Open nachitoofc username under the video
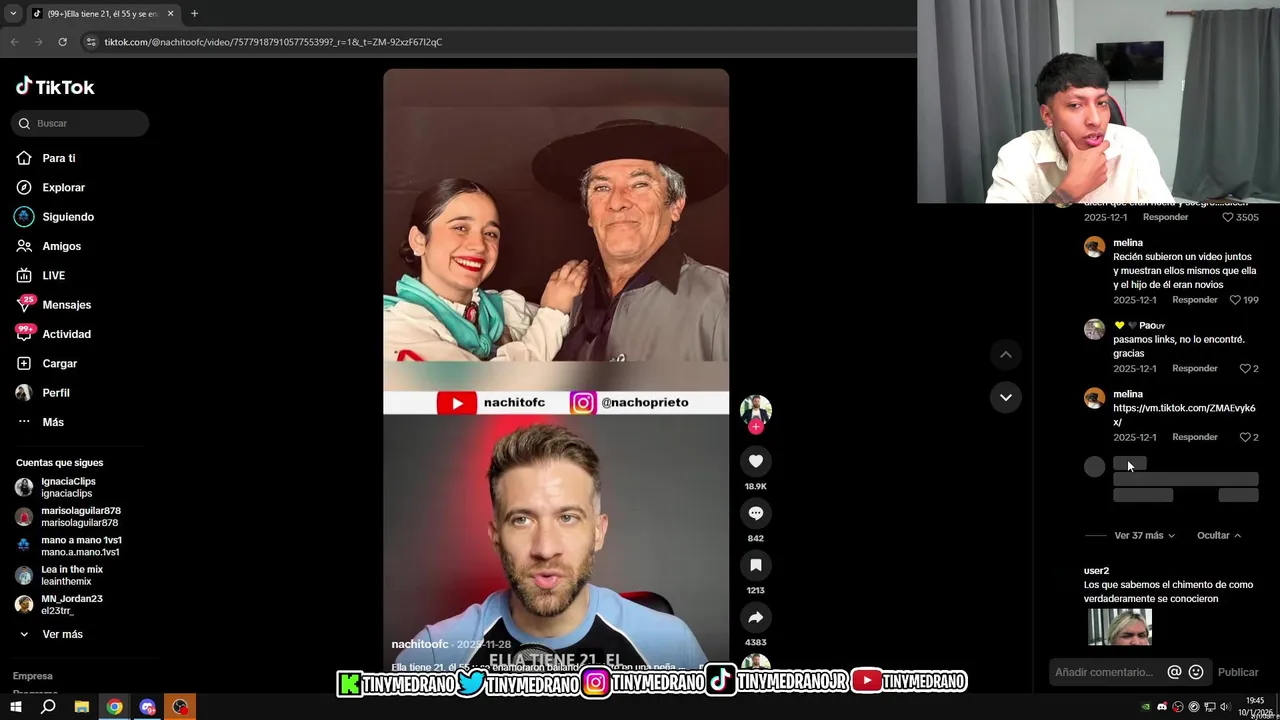Screen dimensions: 1280x720 coord(420,644)
